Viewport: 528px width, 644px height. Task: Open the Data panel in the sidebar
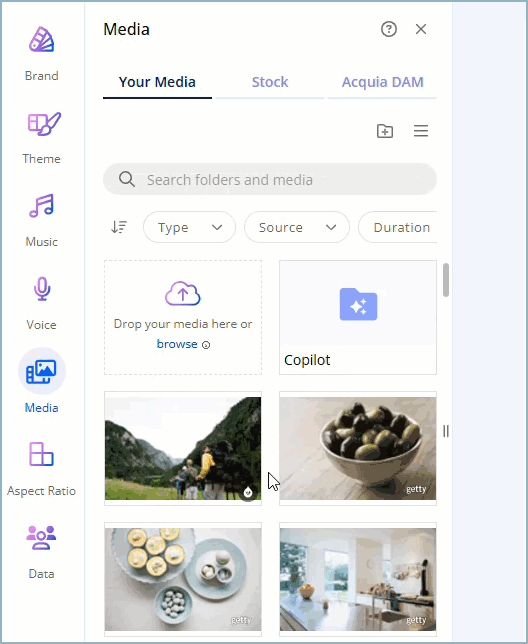click(41, 552)
